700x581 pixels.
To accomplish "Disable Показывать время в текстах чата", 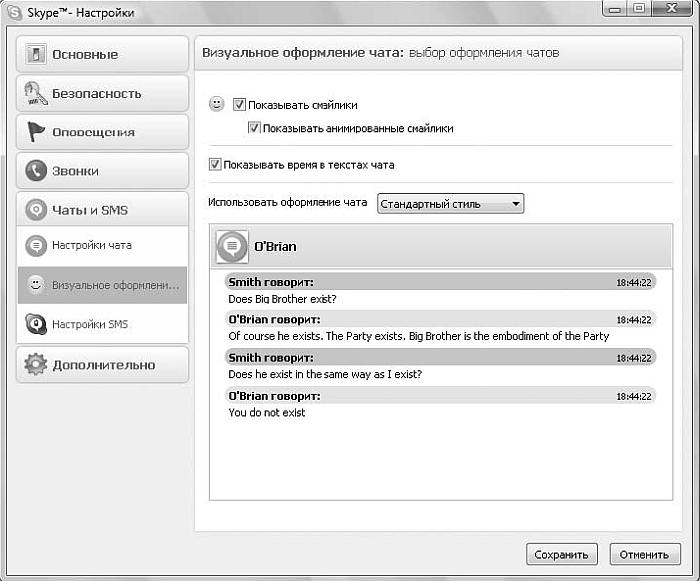I will pos(215,164).
